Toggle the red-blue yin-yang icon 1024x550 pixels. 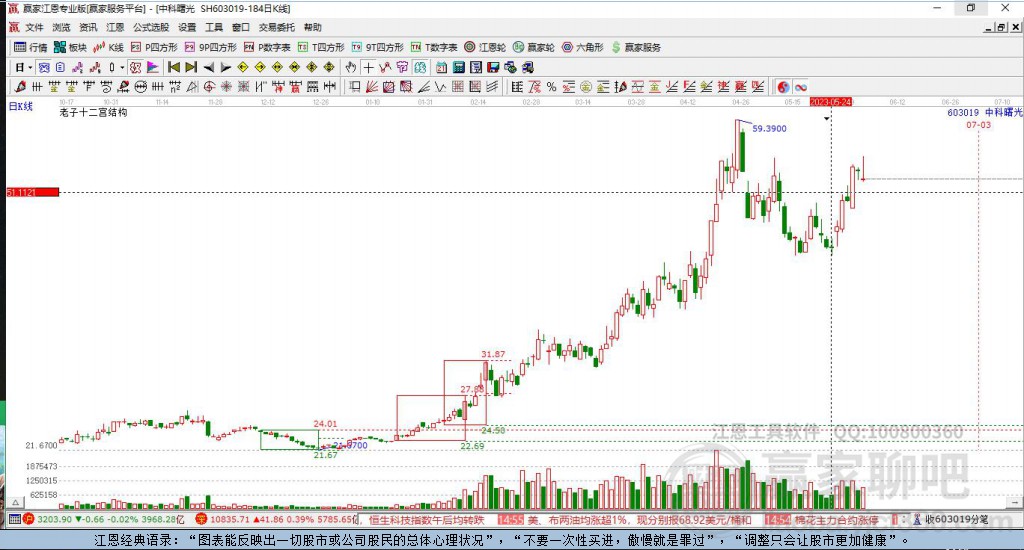pos(783,87)
